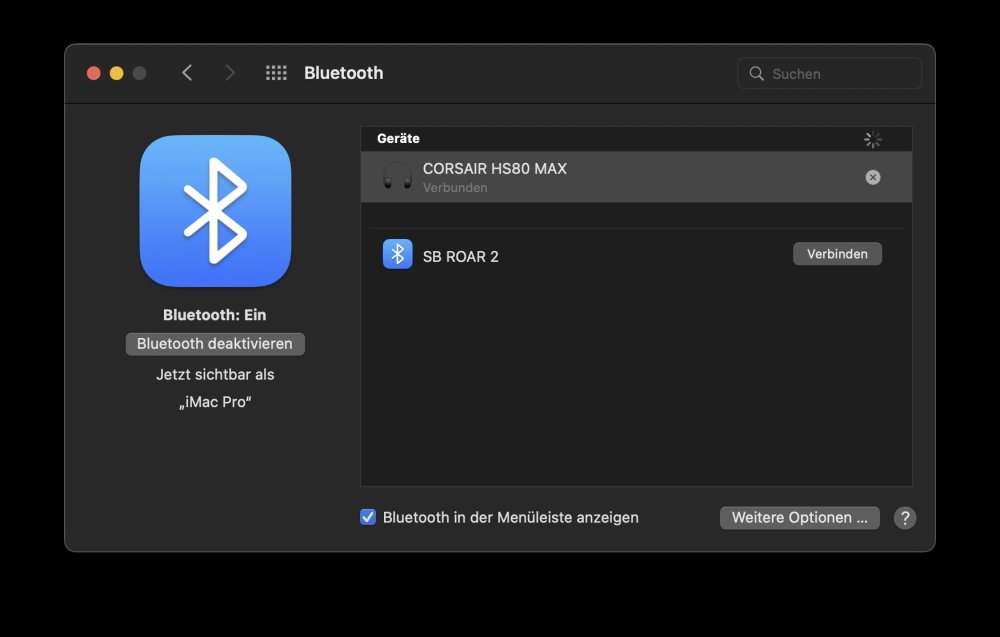Viewport: 1000px width, 637px height.
Task: Go back with the left chevron
Action: click(x=187, y=73)
